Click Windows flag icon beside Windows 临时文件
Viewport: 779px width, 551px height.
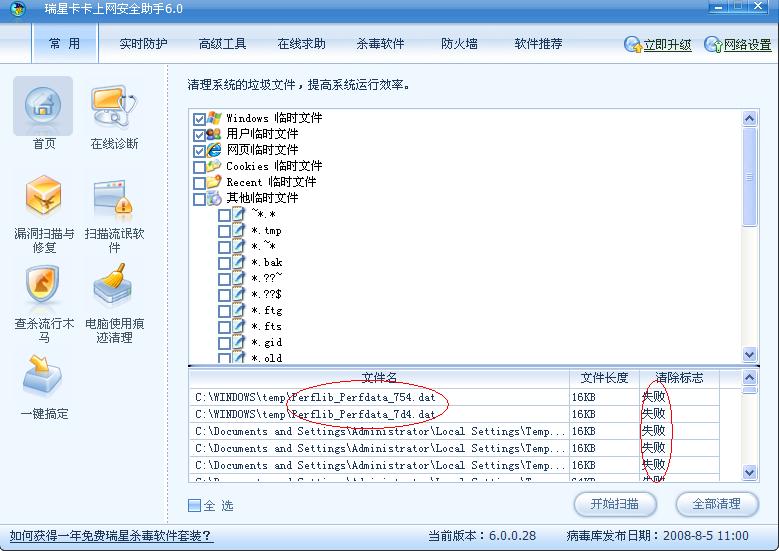[x=214, y=118]
